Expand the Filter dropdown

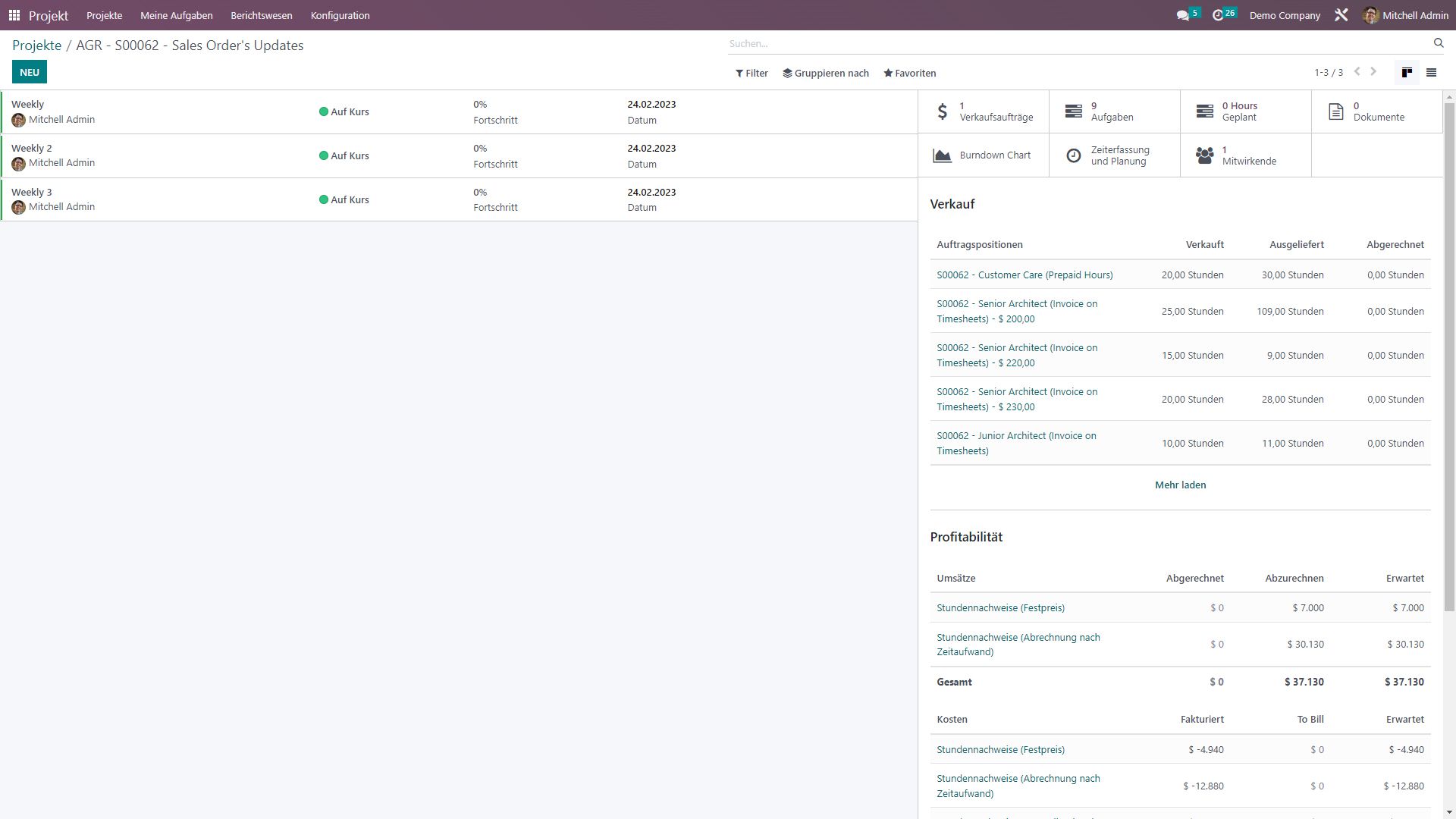coord(752,74)
